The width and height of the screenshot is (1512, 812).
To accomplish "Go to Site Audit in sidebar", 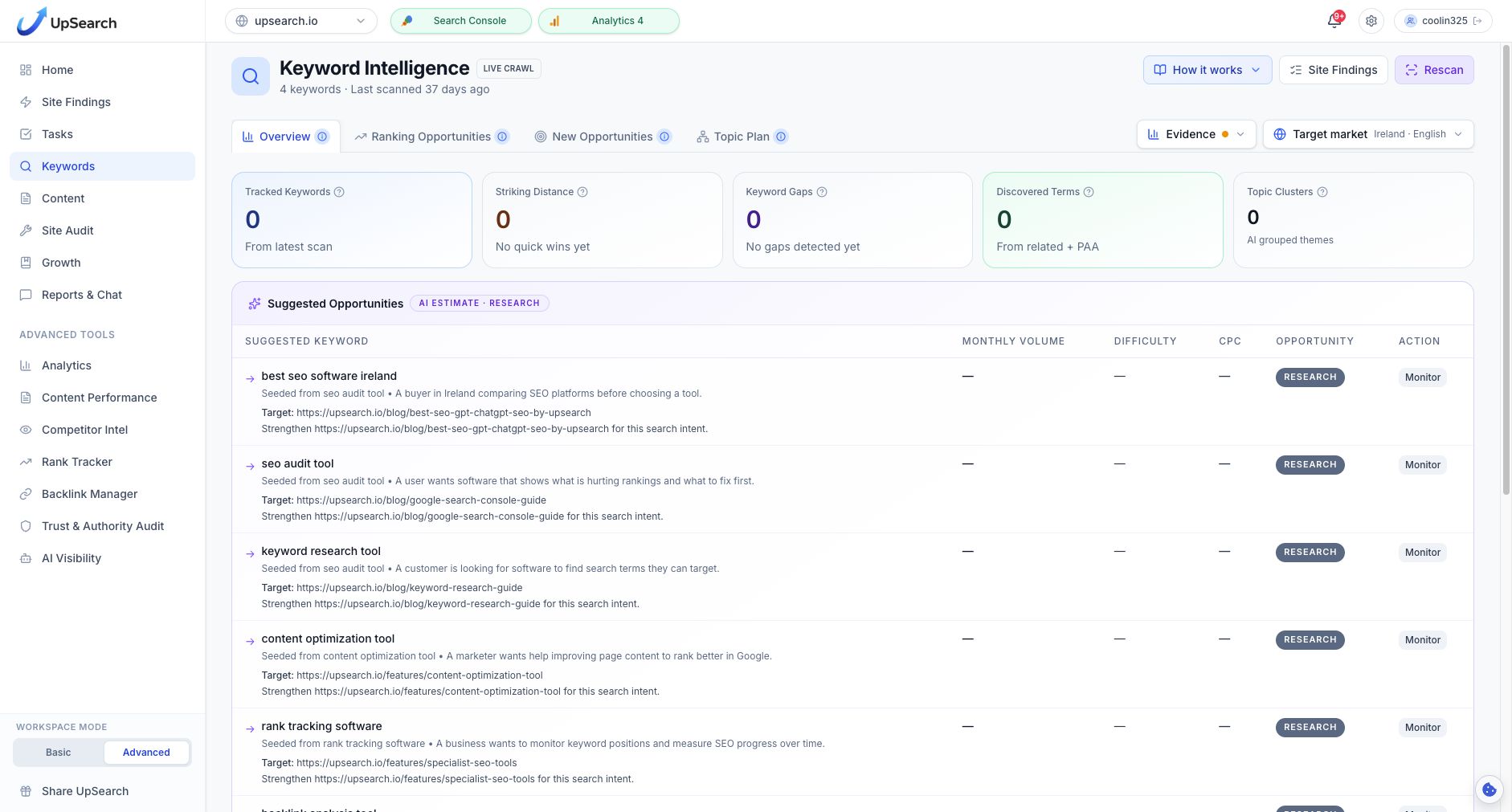I will coord(102,231).
